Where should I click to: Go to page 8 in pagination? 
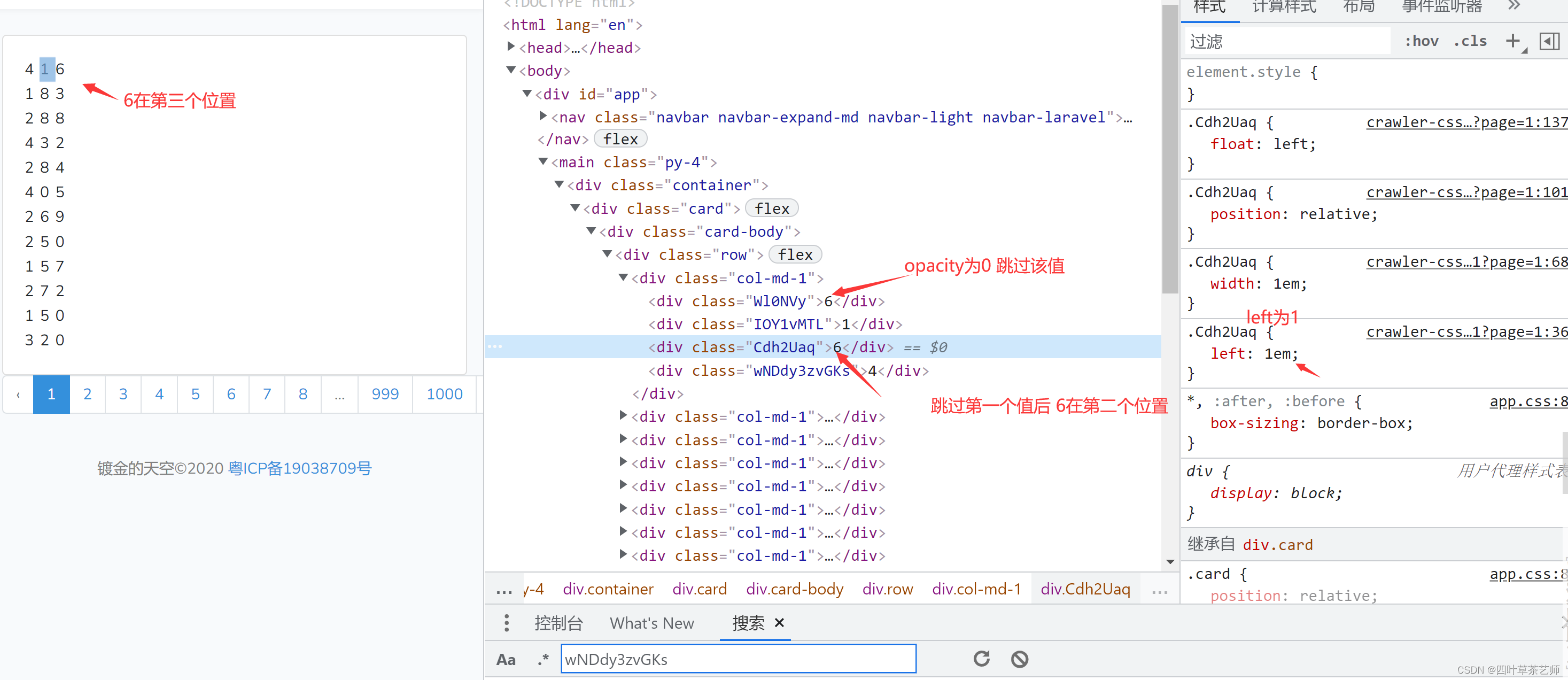click(x=302, y=394)
